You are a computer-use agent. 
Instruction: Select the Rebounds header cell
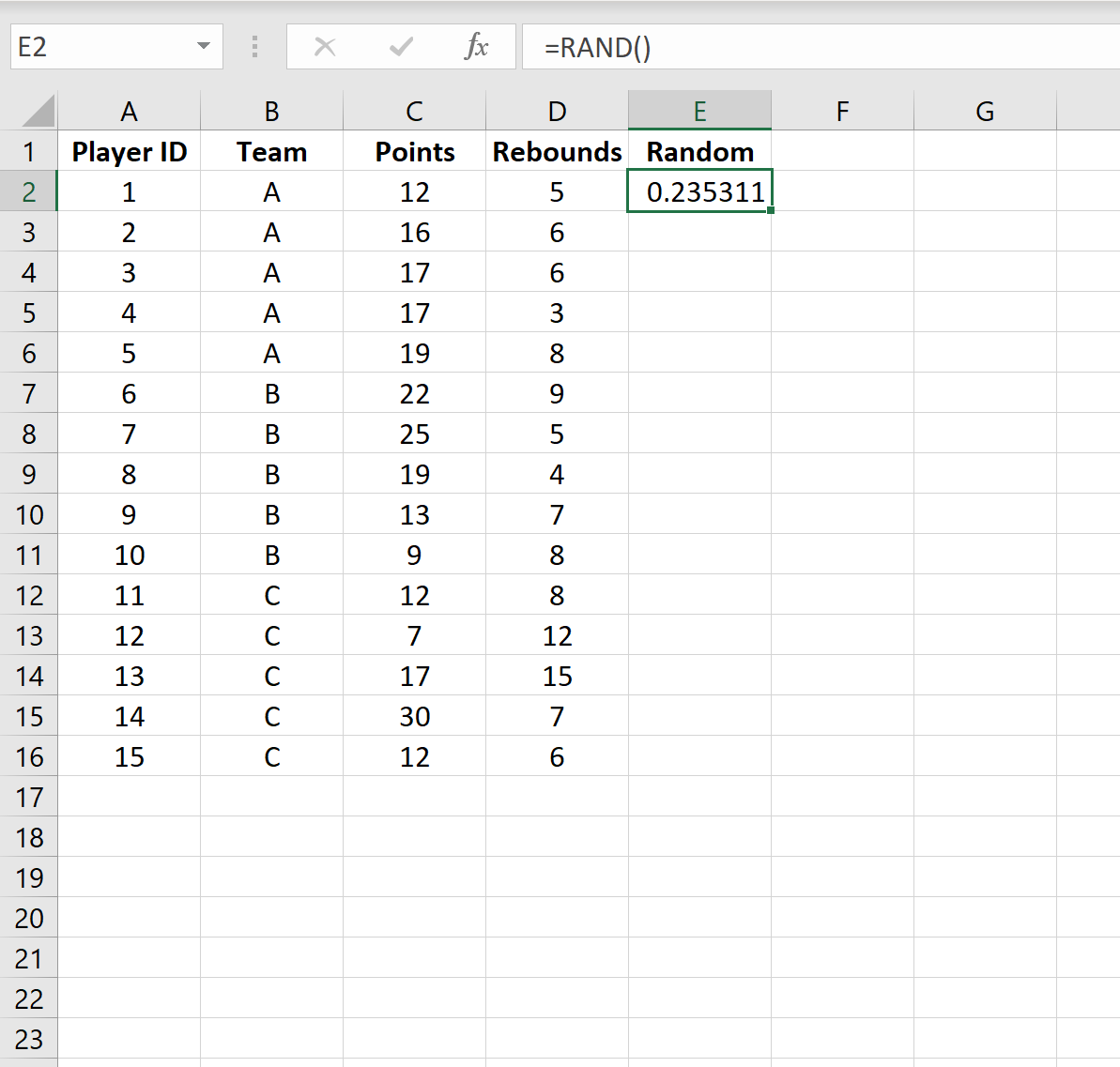tap(557, 151)
